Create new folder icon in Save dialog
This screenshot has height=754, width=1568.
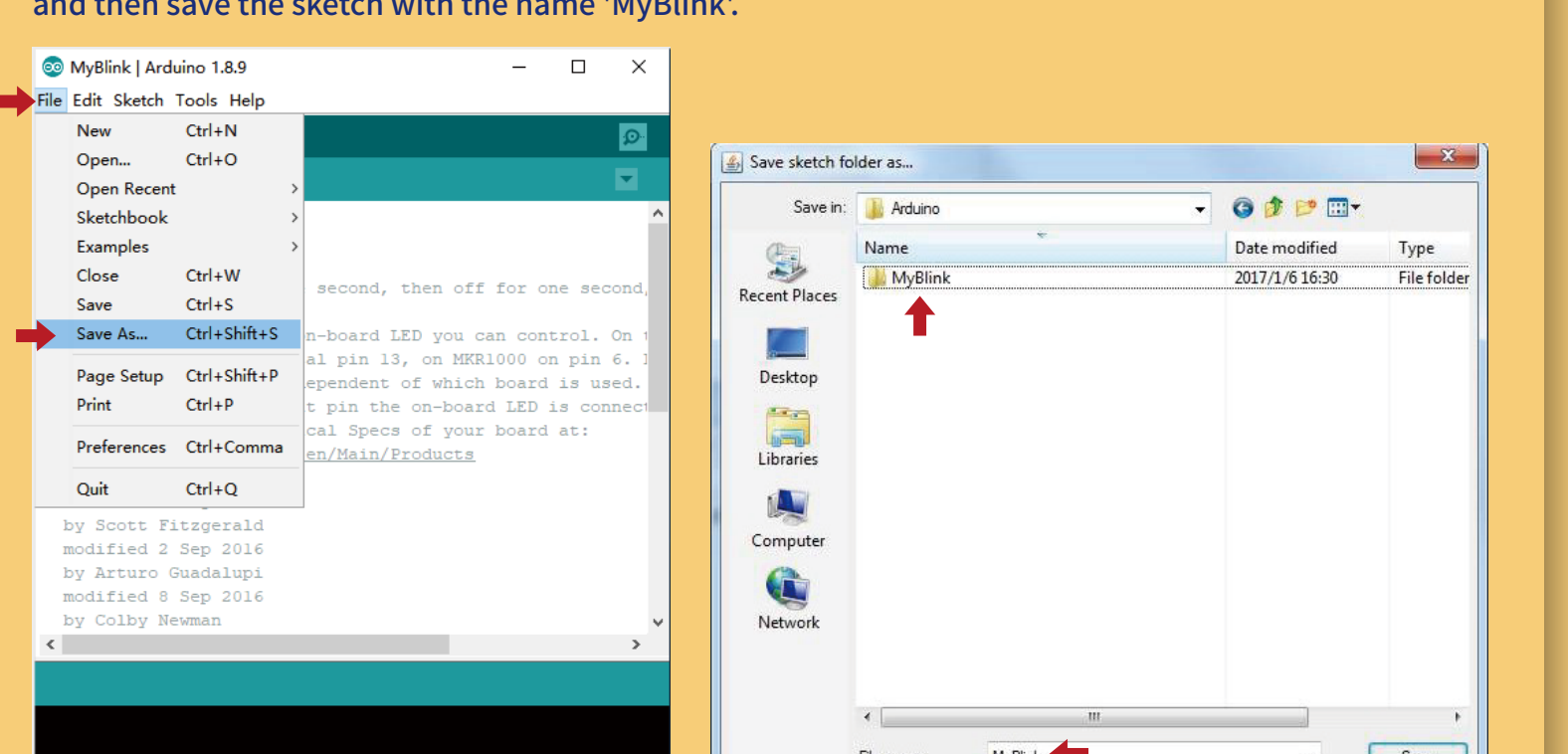point(1305,207)
